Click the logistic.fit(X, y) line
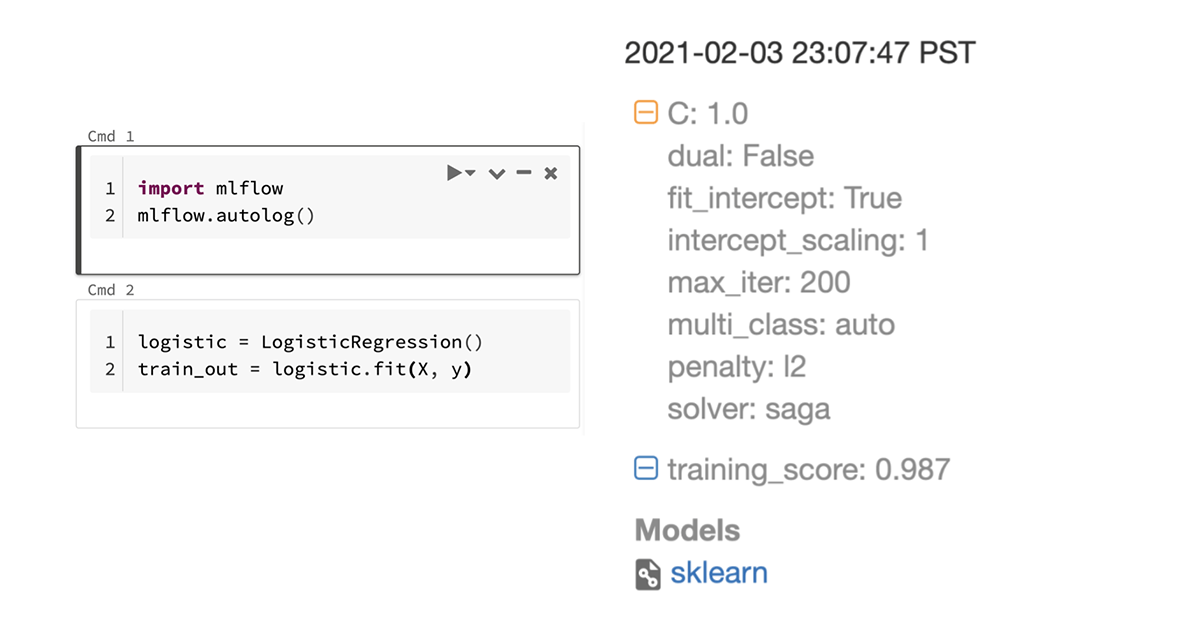The width and height of the screenshot is (1200, 630). tap(305, 369)
